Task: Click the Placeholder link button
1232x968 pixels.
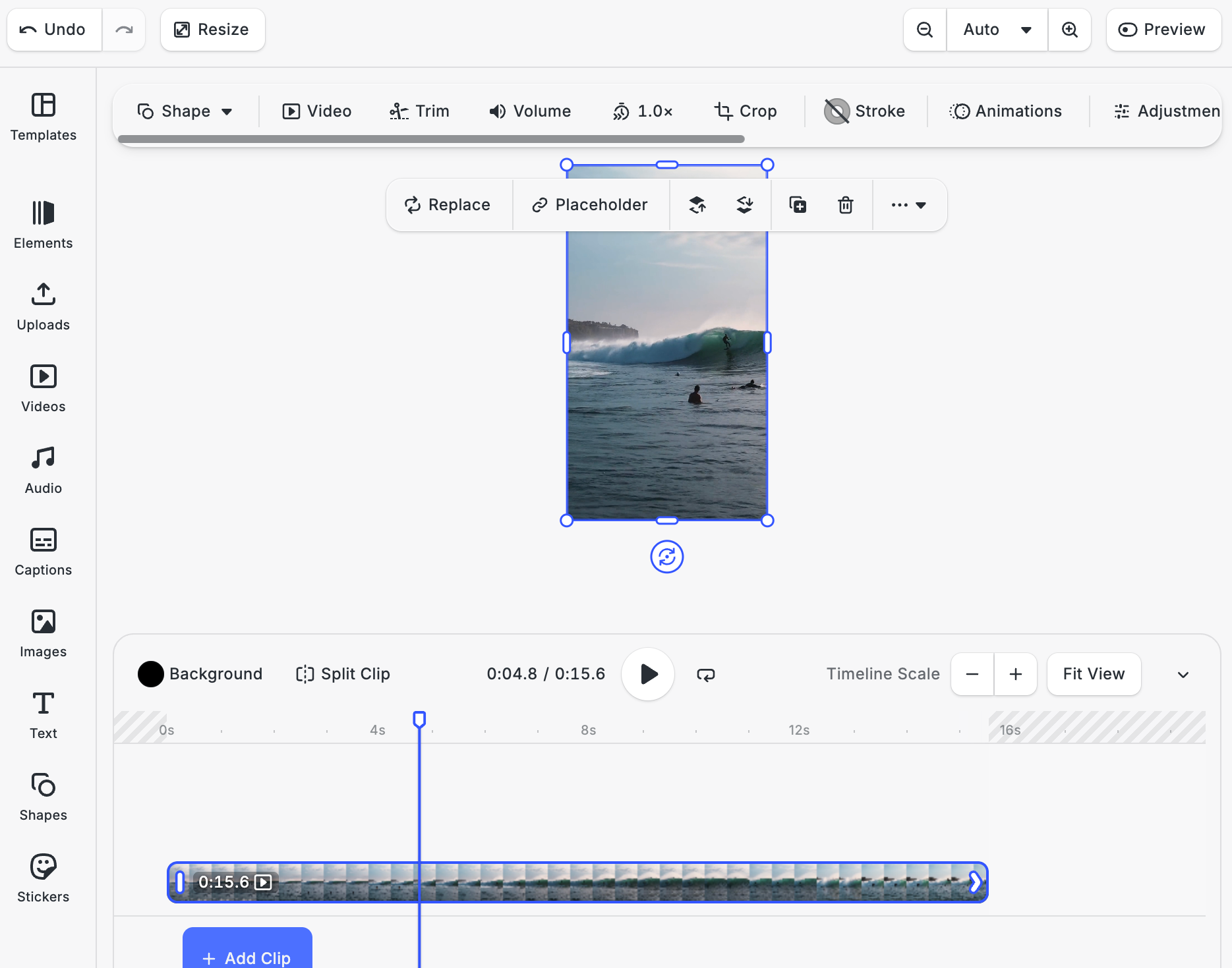Action: (590, 205)
